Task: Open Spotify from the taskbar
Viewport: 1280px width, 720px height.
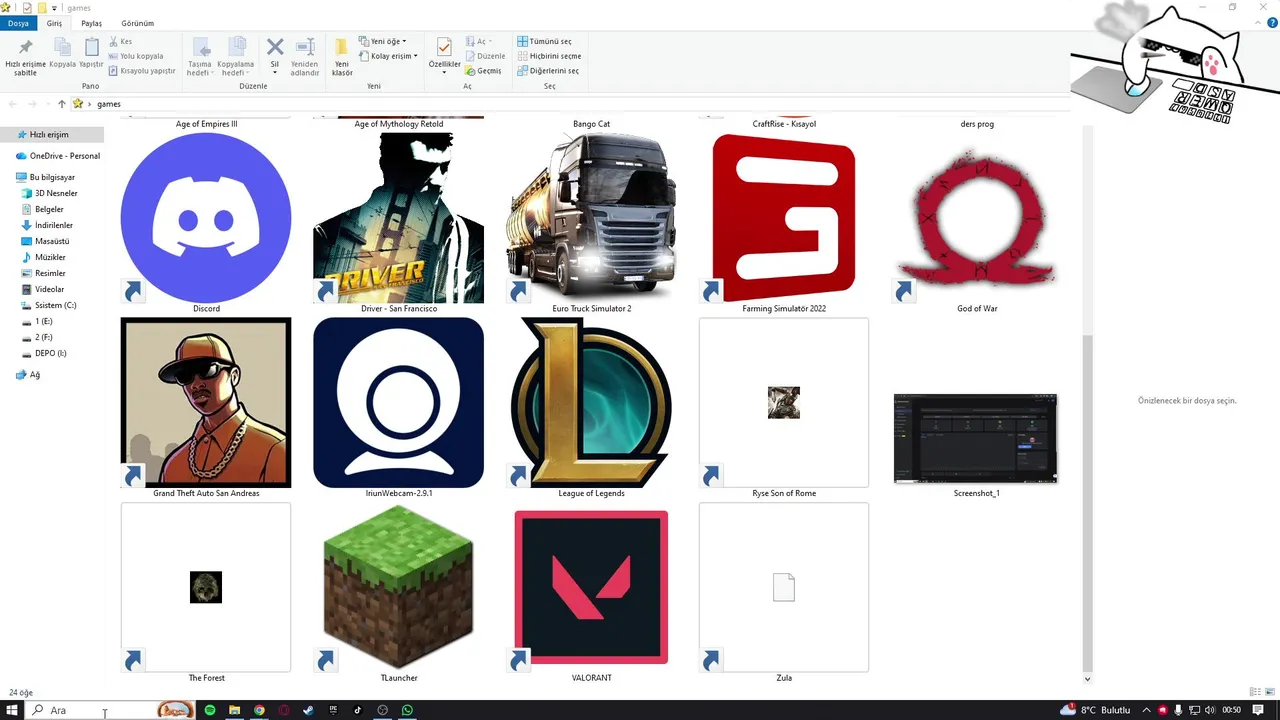Action: [x=210, y=710]
